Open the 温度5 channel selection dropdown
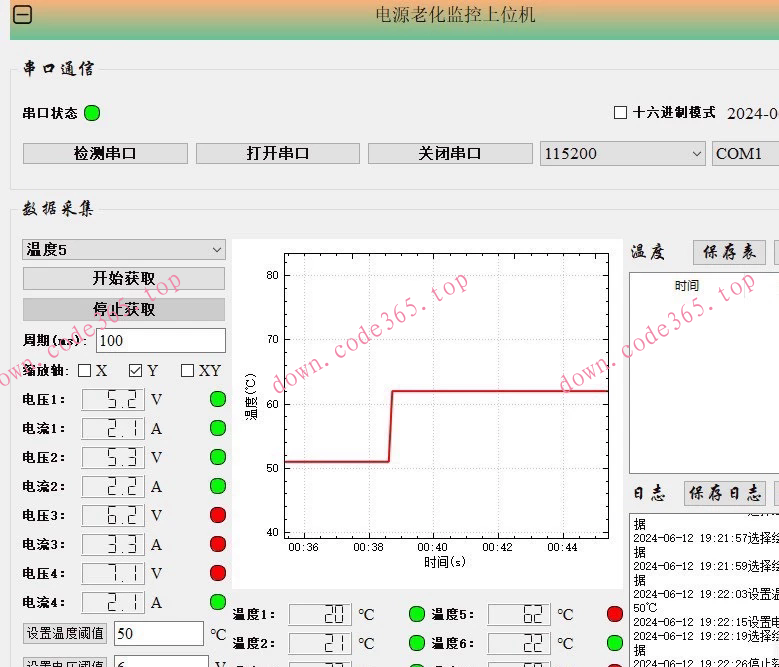The height and width of the screenshot is (667, 779). 124,249
